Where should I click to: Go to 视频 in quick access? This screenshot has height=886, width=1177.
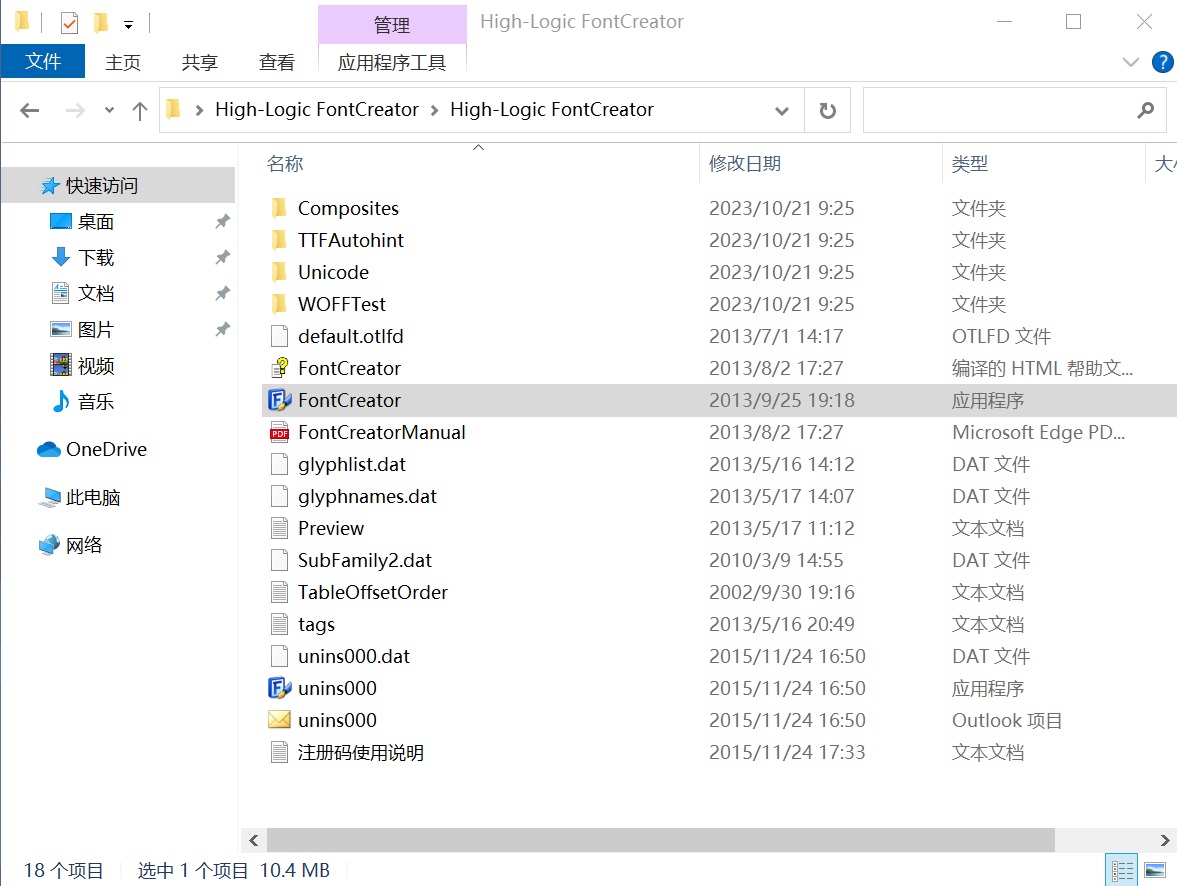point(82,366)
